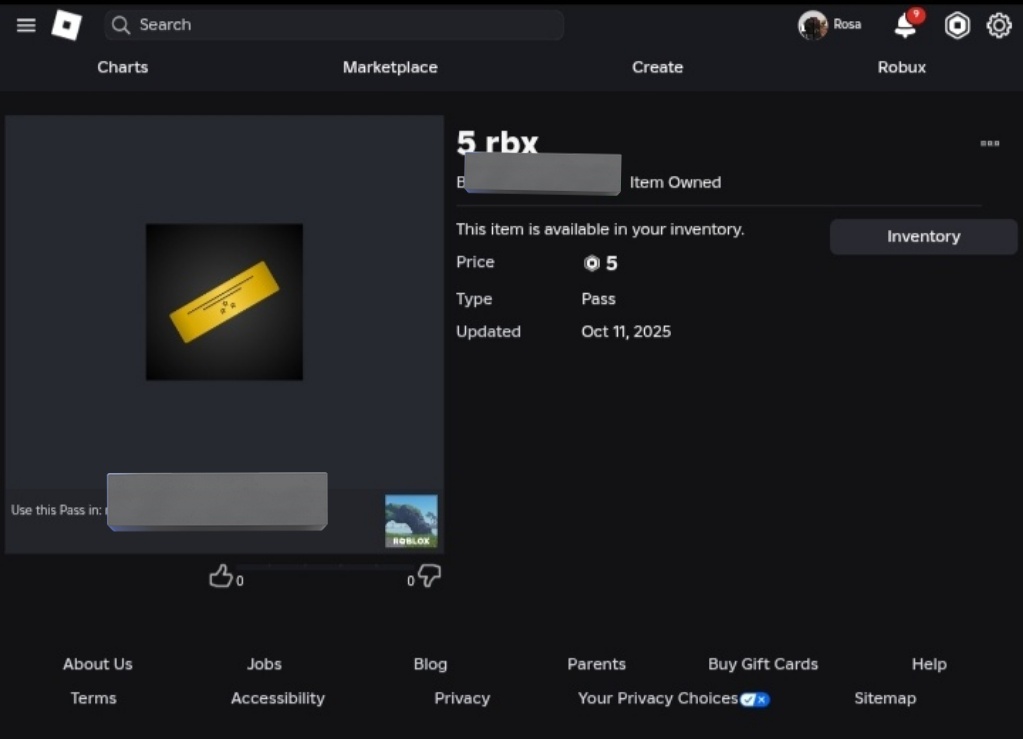Open the Parents footer link
This screenshot has width=1023, height=739.
pyautogui.click(x=596, y=664)
